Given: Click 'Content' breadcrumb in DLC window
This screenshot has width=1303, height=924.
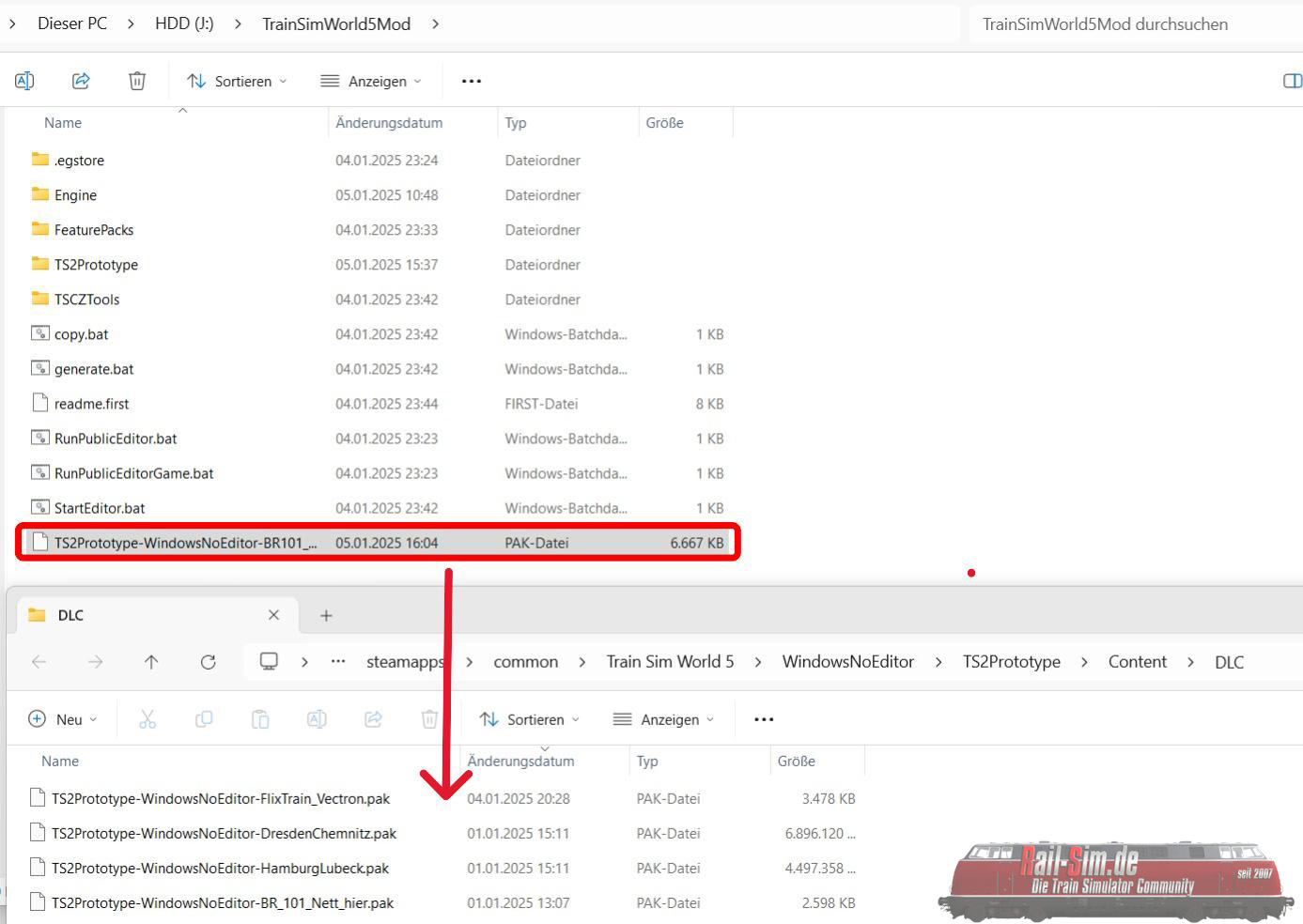Looking at the screenshot, I should pos(1138,662).
